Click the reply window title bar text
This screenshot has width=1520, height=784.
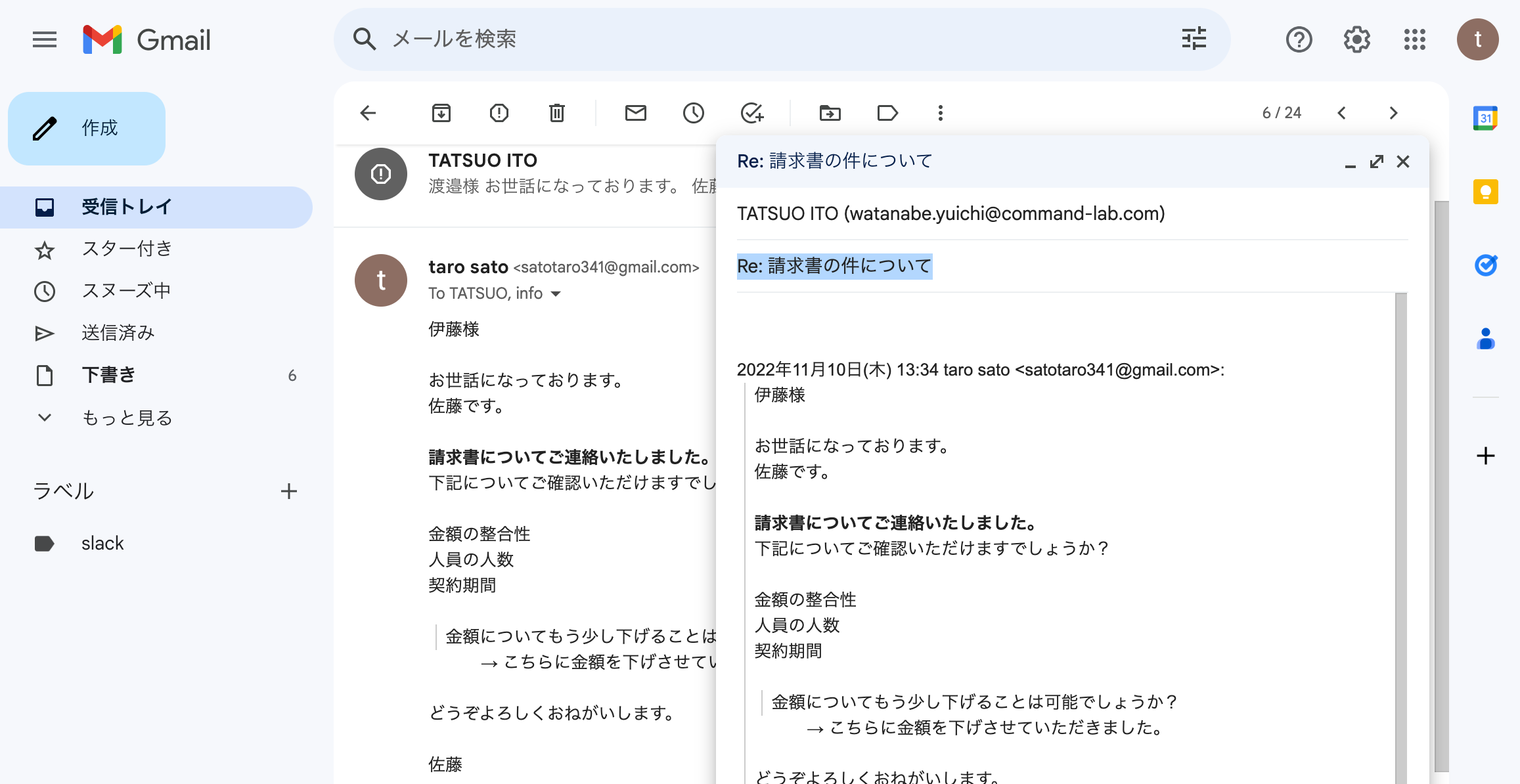835,162
